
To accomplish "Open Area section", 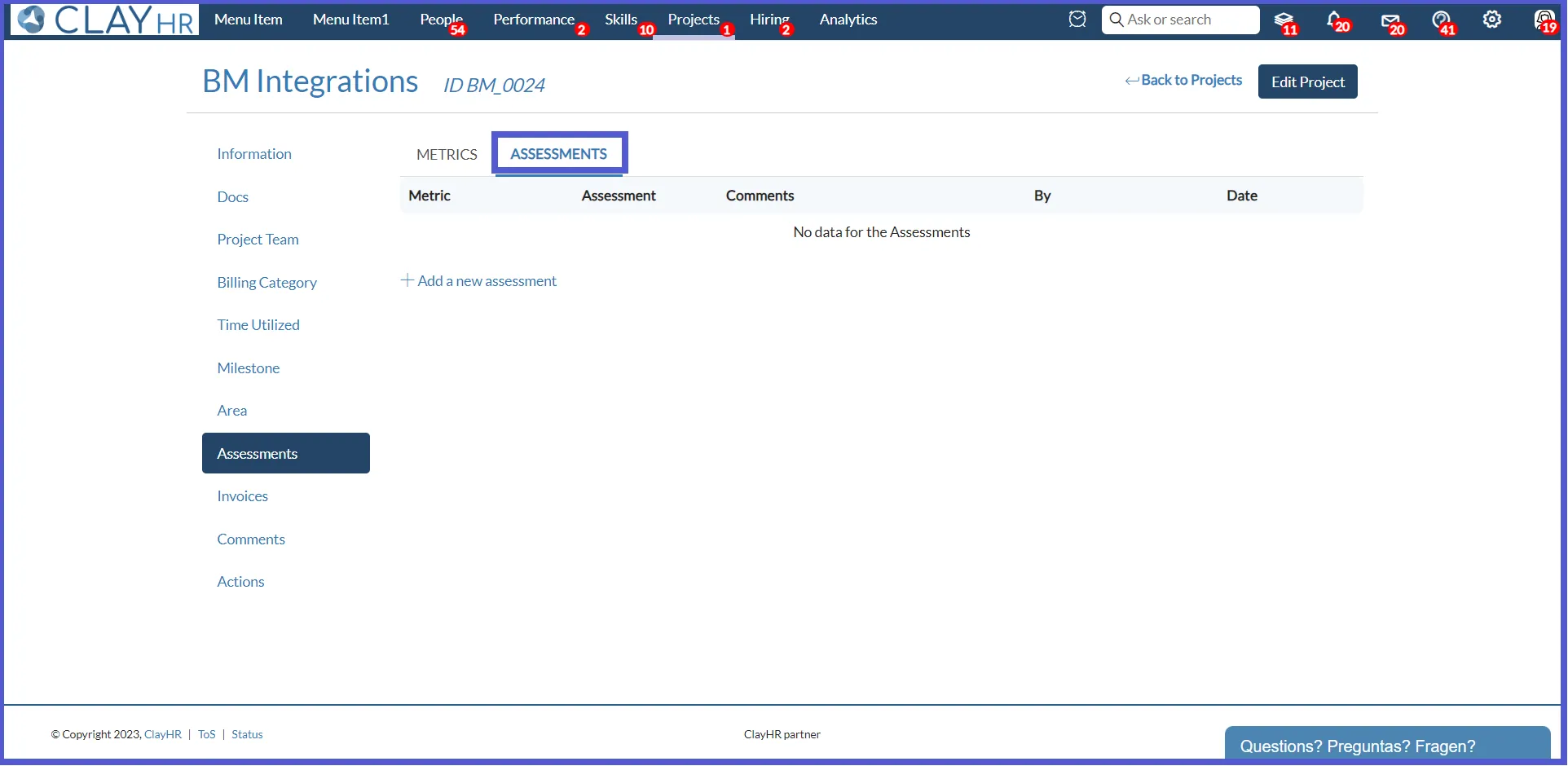I will [232, 411].
